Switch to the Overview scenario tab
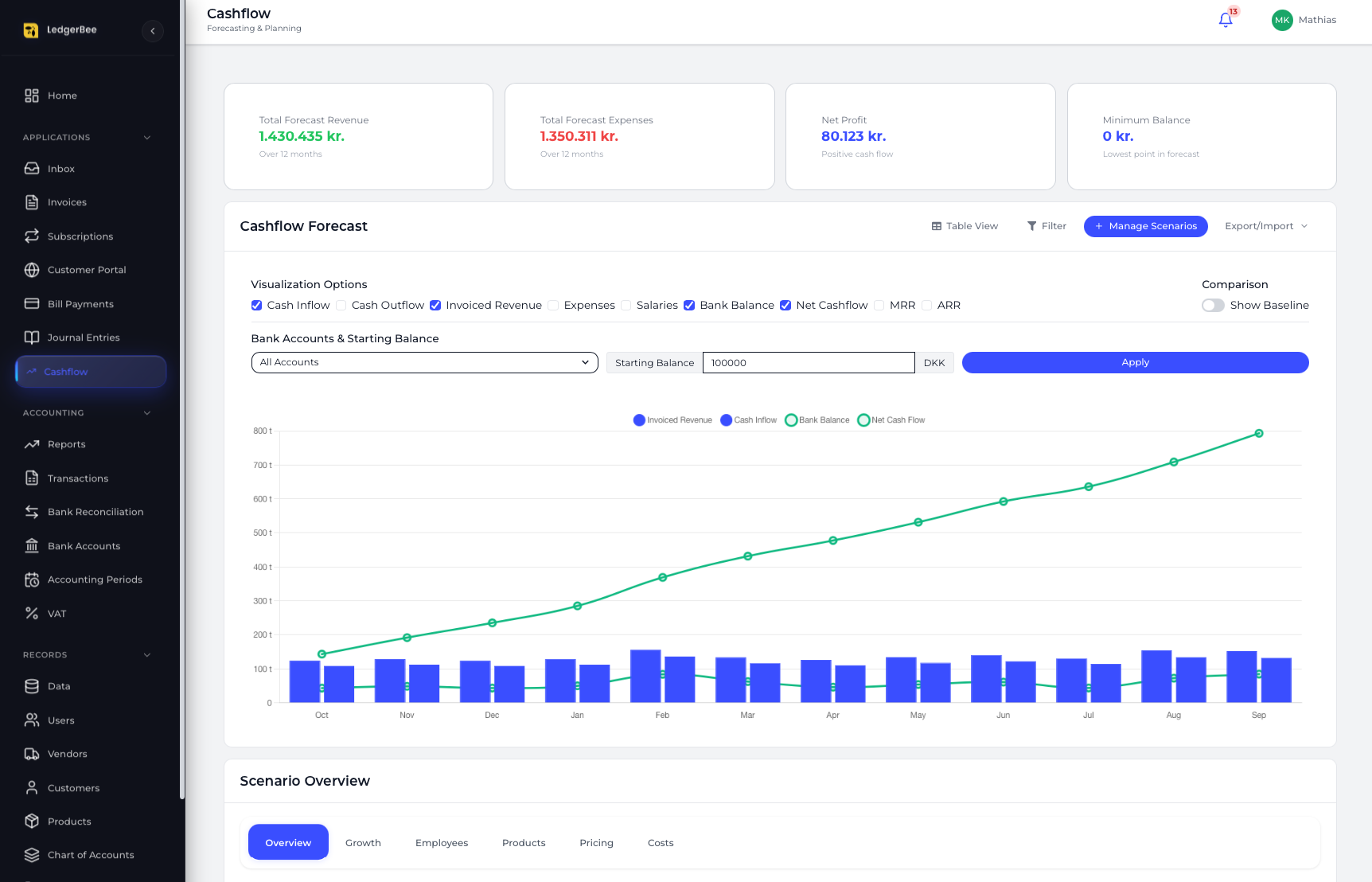Image resolution: width=1372 pixels, height=882 pixels. (x=288, y=842)
